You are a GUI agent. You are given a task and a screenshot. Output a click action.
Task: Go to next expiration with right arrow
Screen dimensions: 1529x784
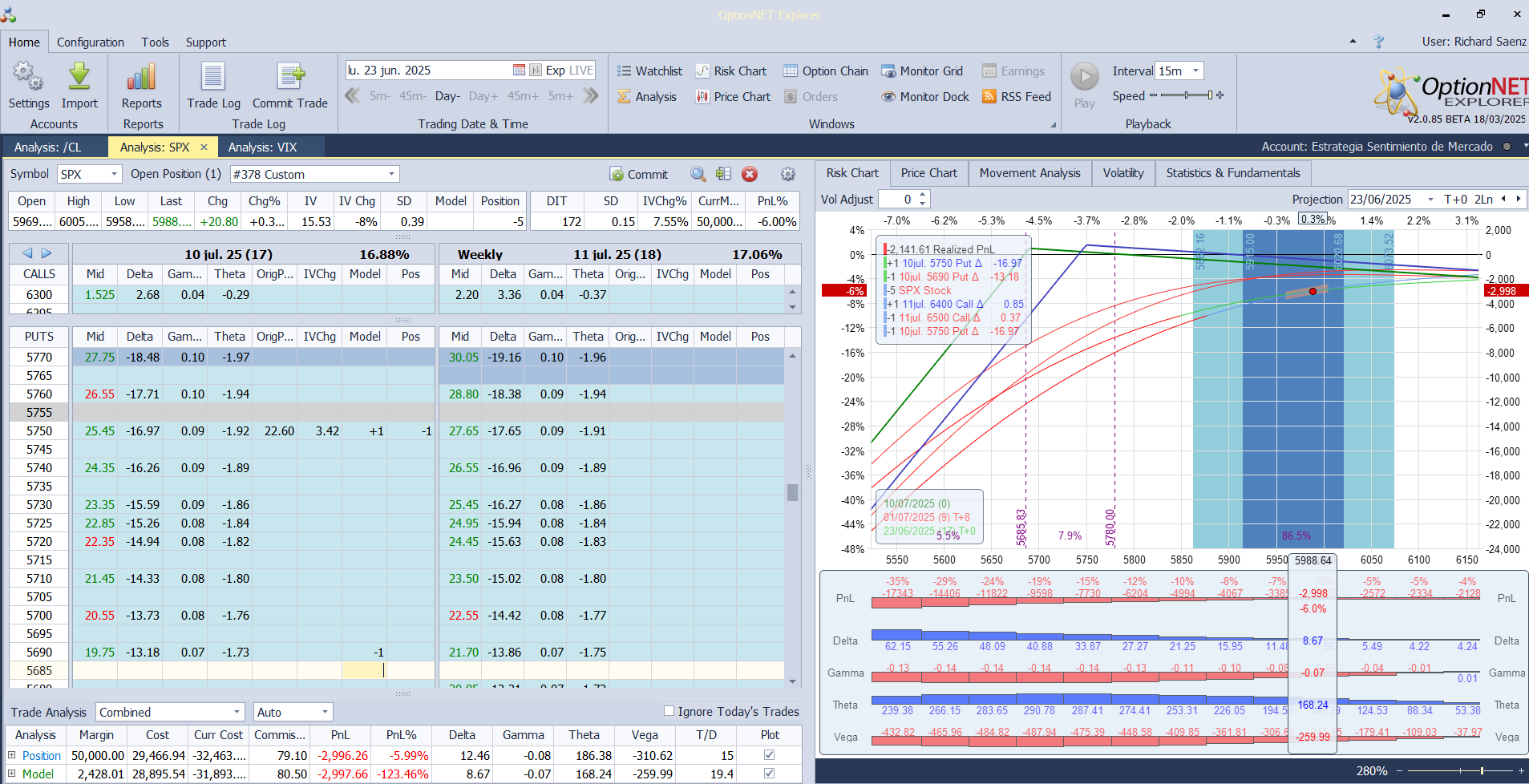point(47,253)
